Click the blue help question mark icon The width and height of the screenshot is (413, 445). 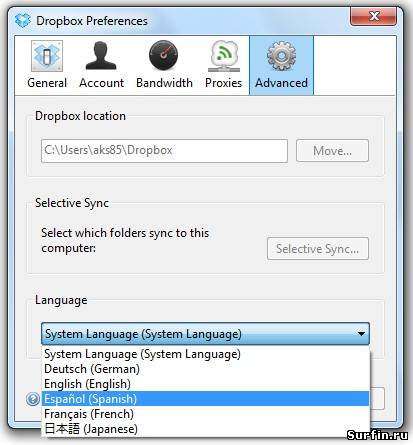pyautogui.click(x=33, y=399)
